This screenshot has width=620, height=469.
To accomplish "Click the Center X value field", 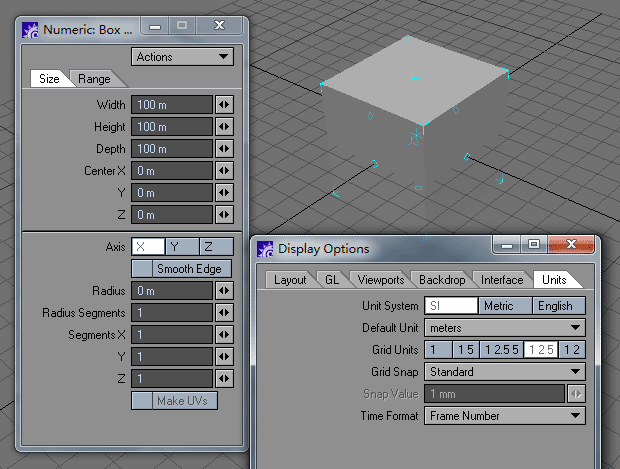I will pyautogui.click(x=172, y=171).
